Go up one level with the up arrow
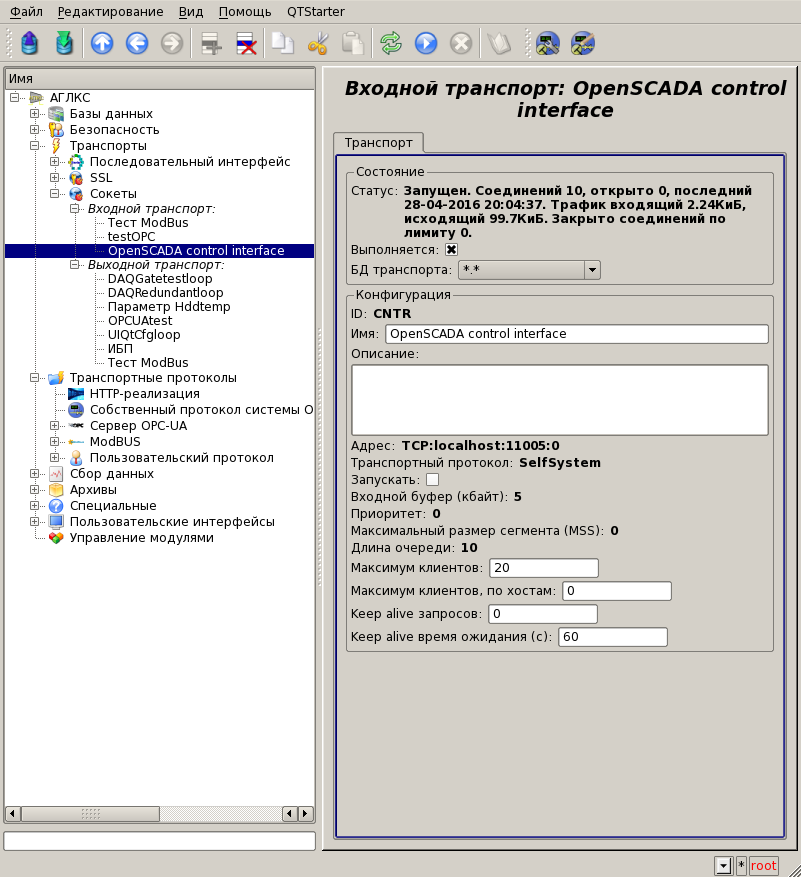 (x=102, y=43)
